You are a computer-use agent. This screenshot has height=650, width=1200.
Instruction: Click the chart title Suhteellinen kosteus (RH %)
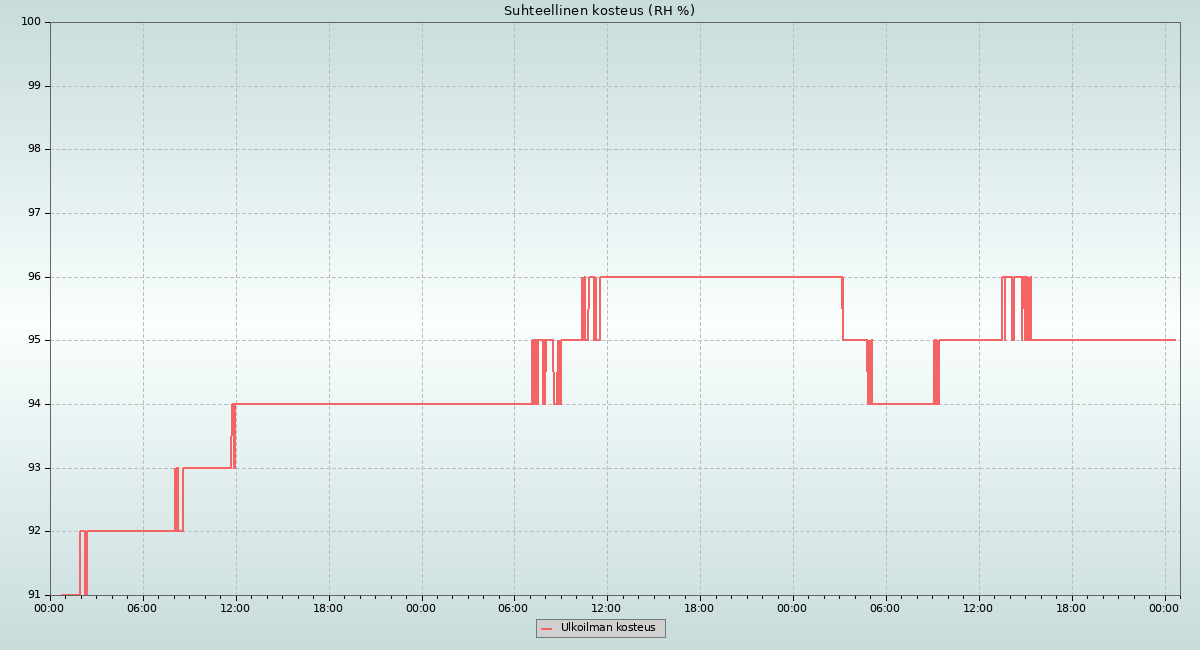click(x=599, y=11)
